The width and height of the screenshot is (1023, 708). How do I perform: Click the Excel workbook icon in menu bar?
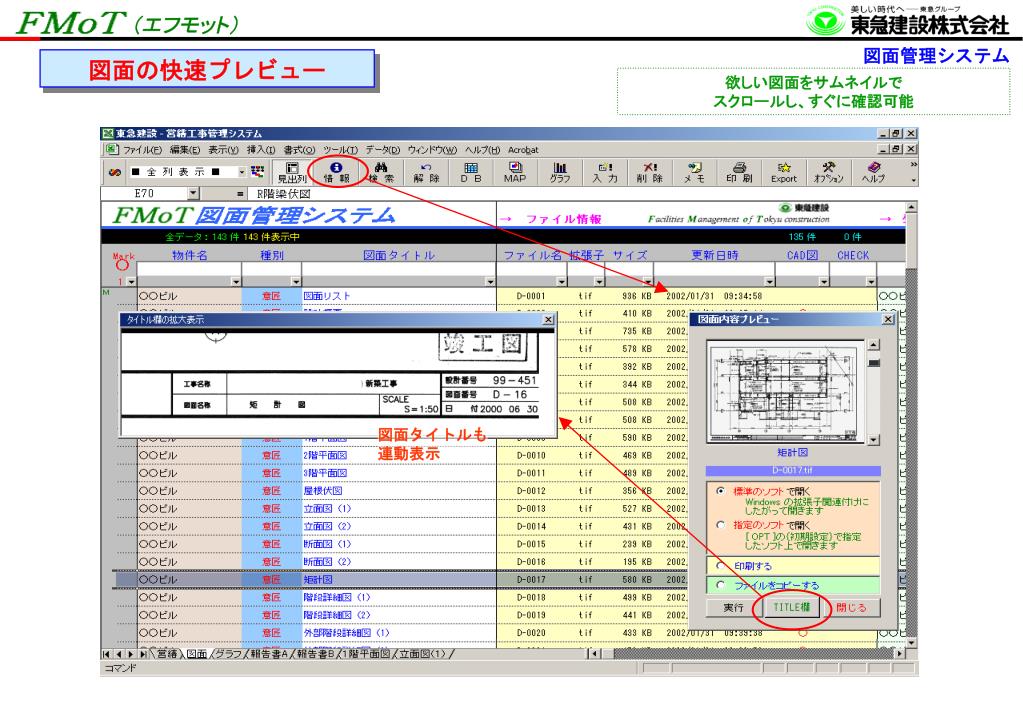(112, 149)
